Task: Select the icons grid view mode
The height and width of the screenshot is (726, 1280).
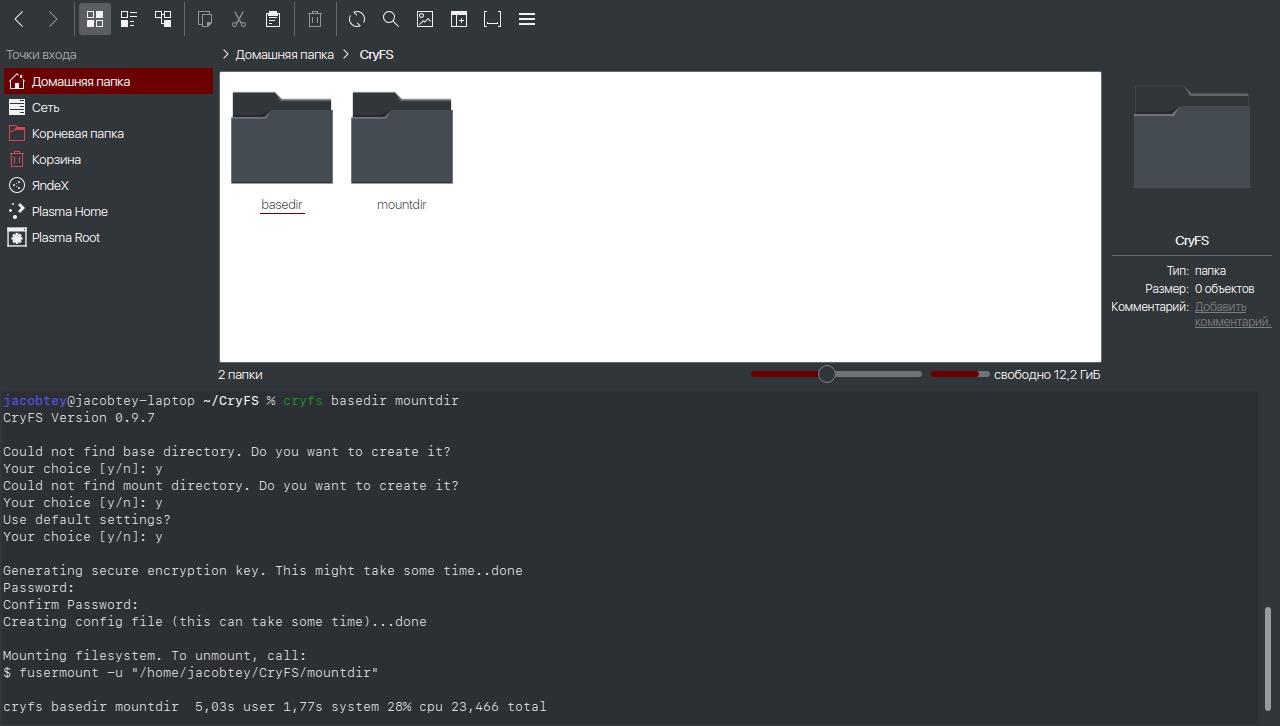Action: pyautogui.click(x=95, y=19)
